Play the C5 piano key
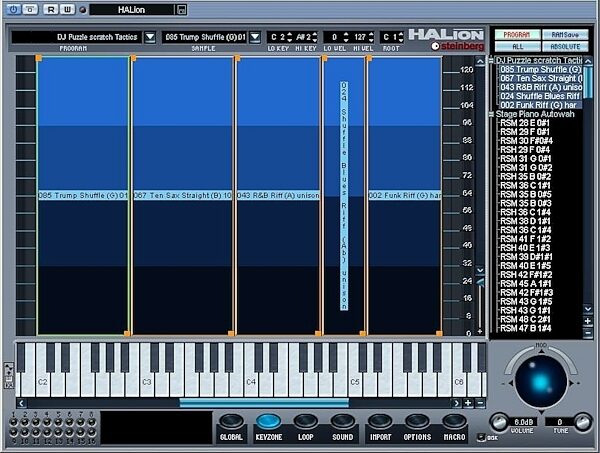Image resolution: width=600 pixels, height=453 pixels. [355, 383]
